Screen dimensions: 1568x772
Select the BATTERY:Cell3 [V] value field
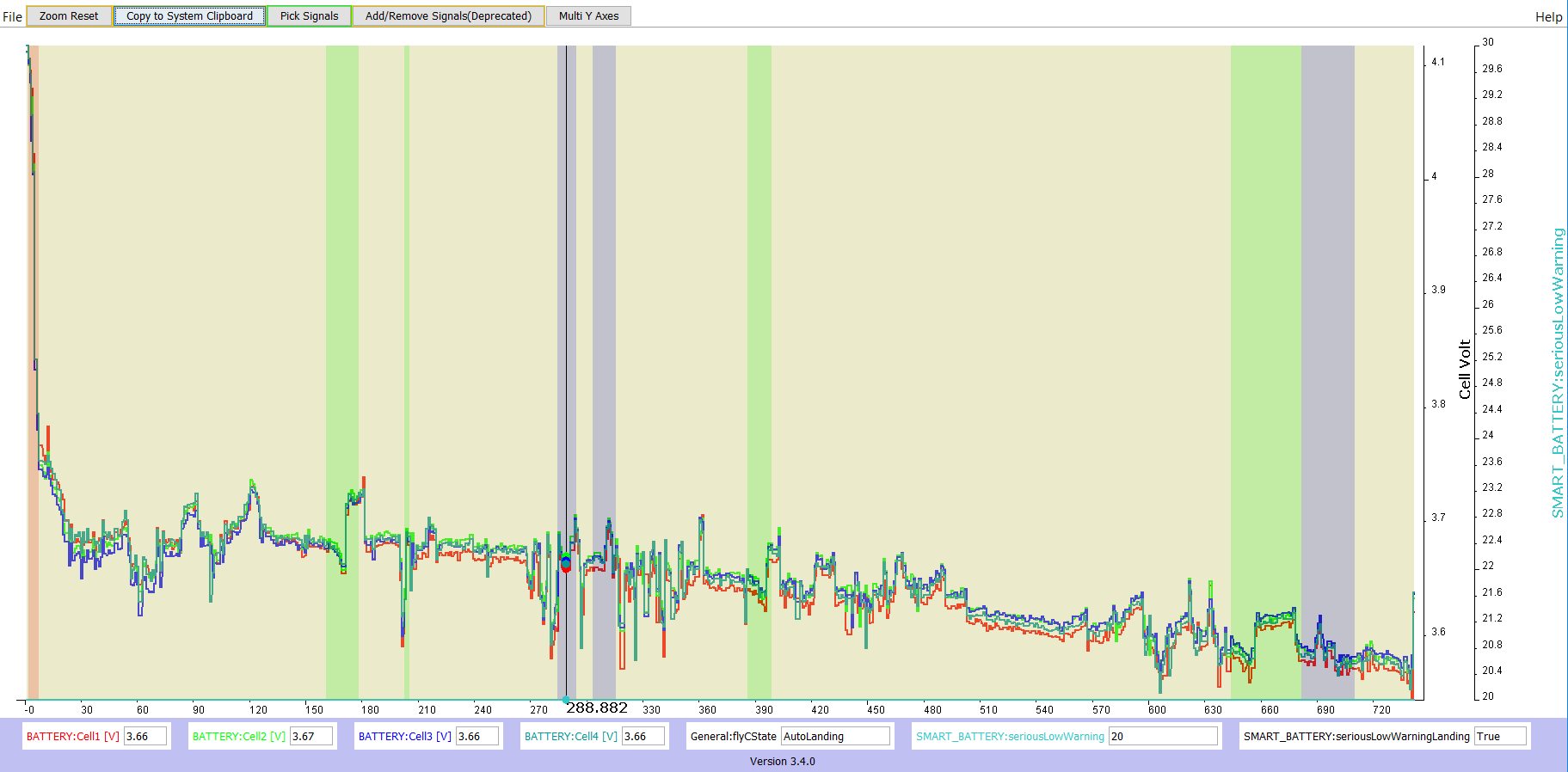477,736
